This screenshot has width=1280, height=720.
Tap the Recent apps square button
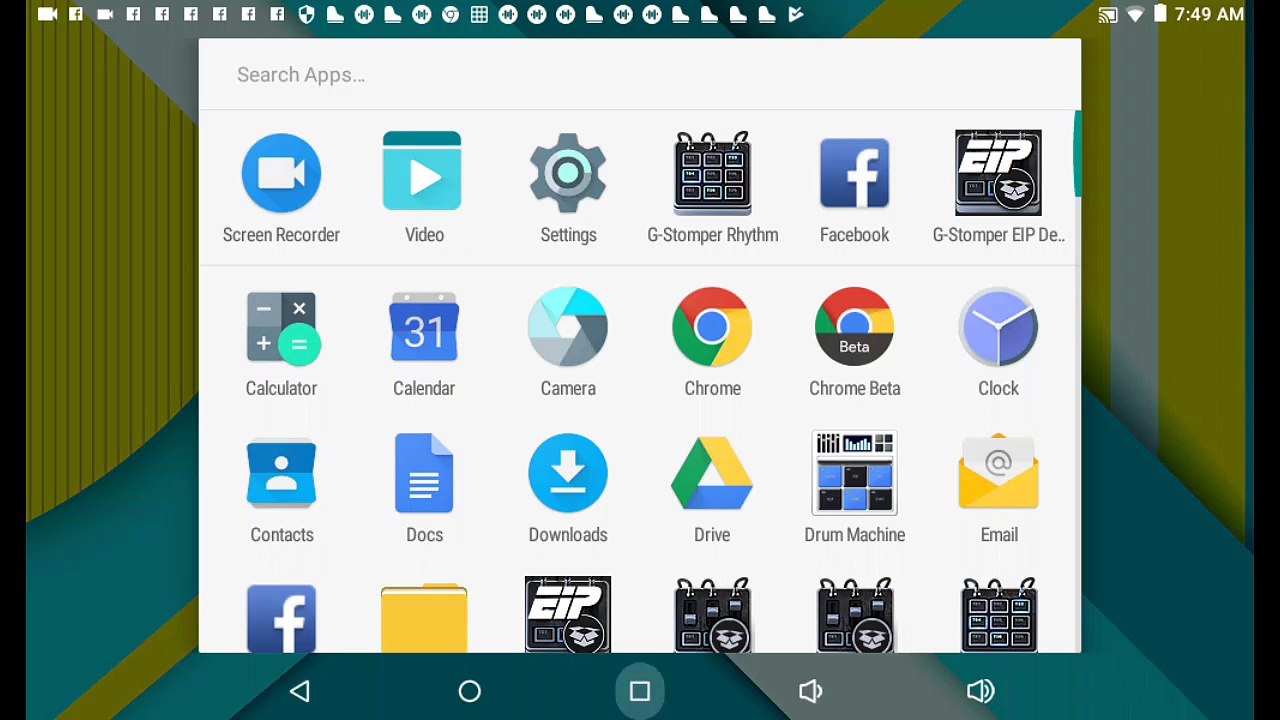[640, 691]
